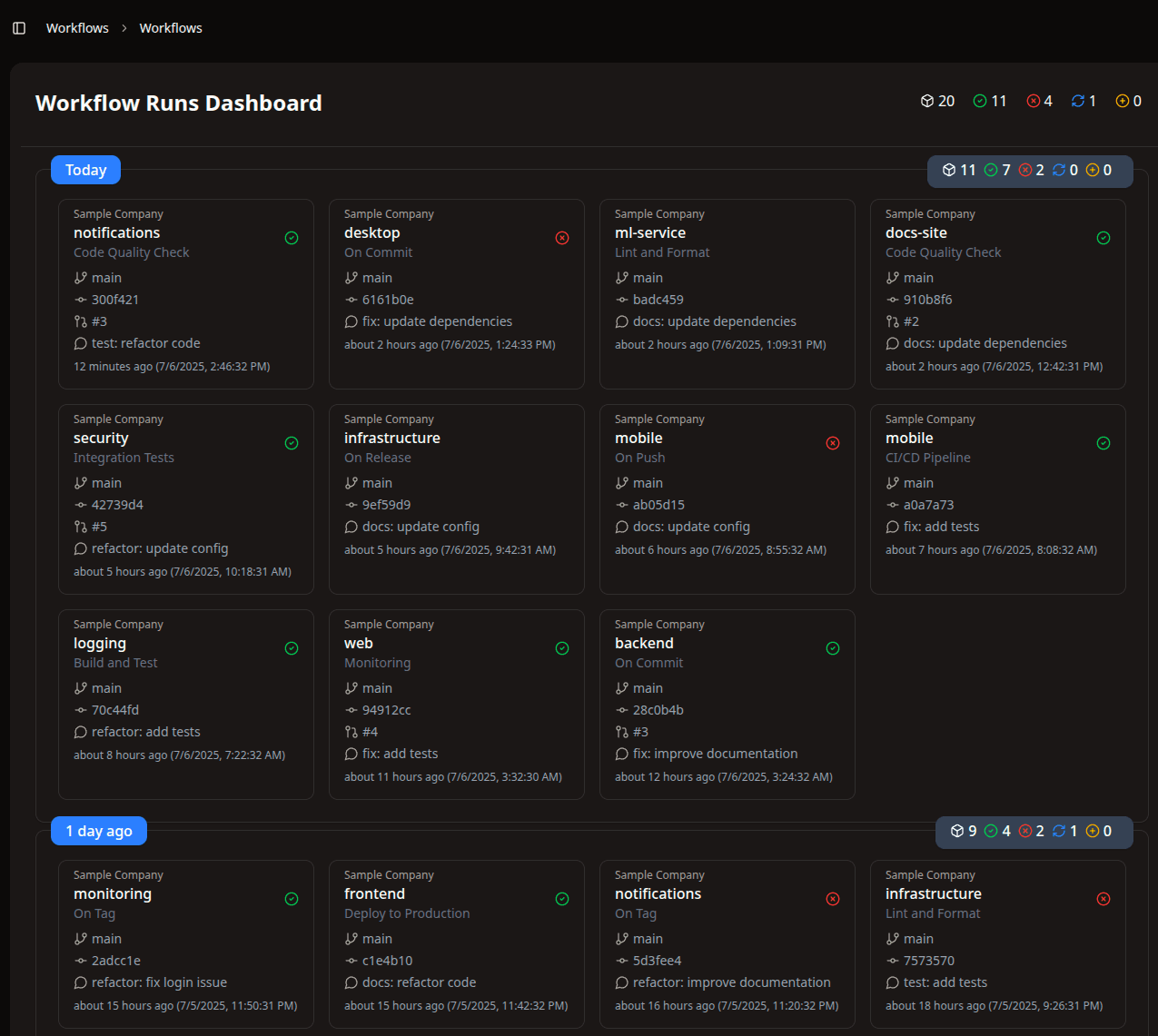
Task: Click commit hash 9ef59d9
Action: pos(386,505)
